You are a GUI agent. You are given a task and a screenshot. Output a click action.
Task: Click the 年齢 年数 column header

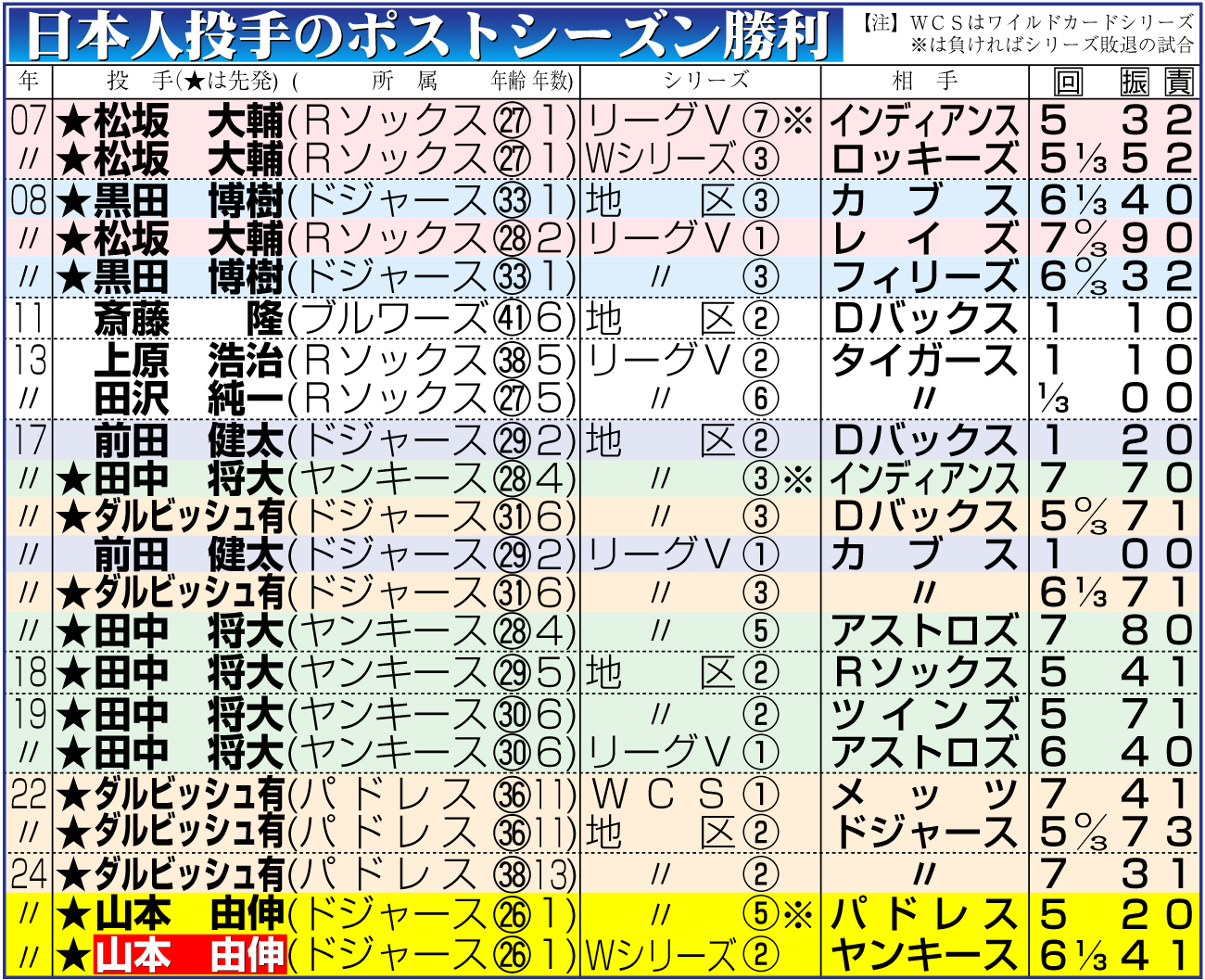click(532, 82)
